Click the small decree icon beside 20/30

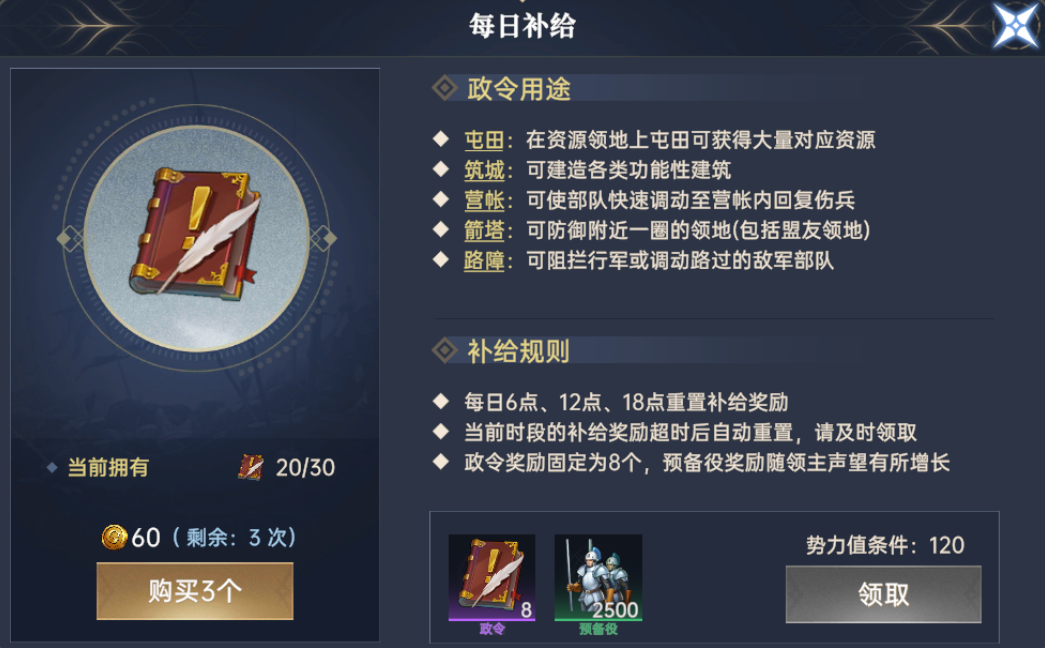(251, 467)
